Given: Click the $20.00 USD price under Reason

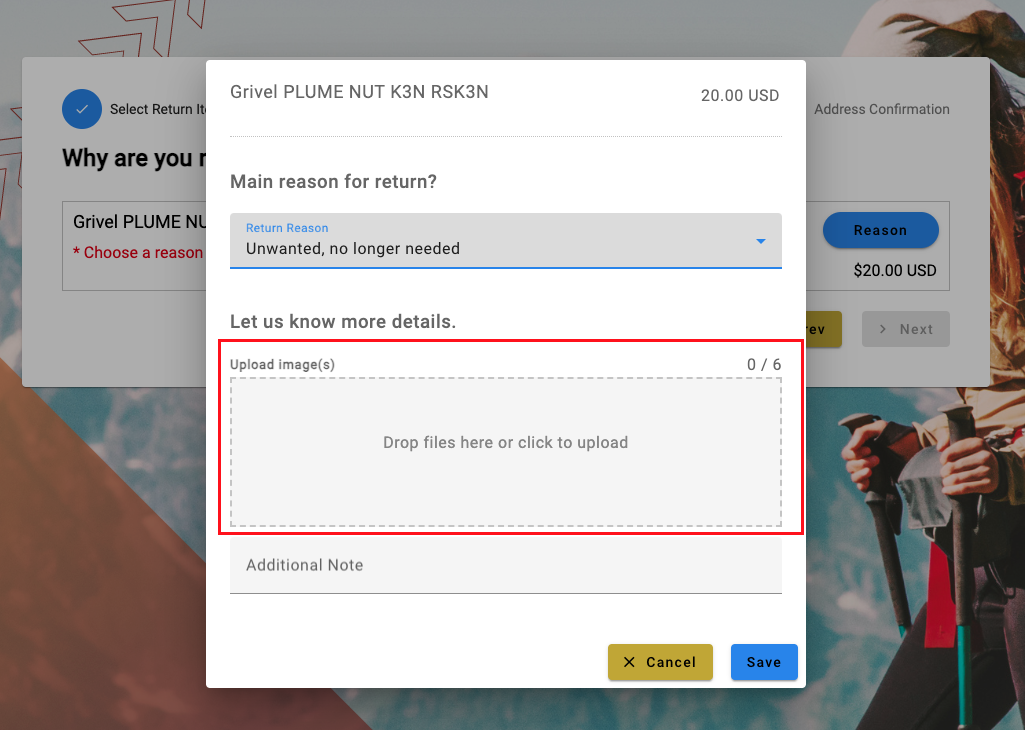Looking at the screenshot, I should click(895, 271).
